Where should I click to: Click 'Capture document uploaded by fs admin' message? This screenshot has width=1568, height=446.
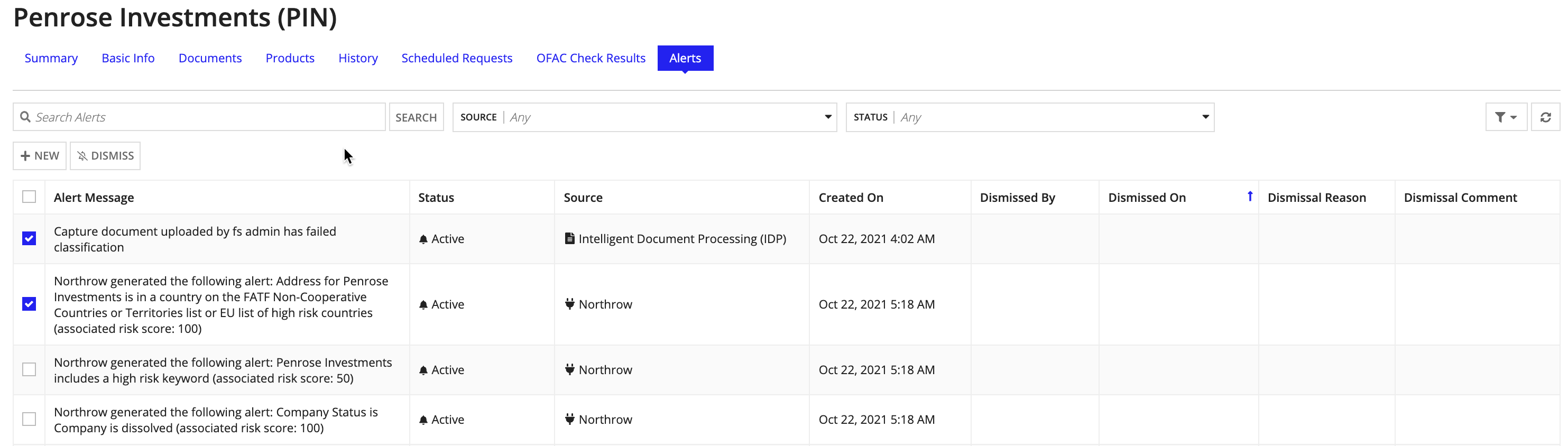point(195,239)
